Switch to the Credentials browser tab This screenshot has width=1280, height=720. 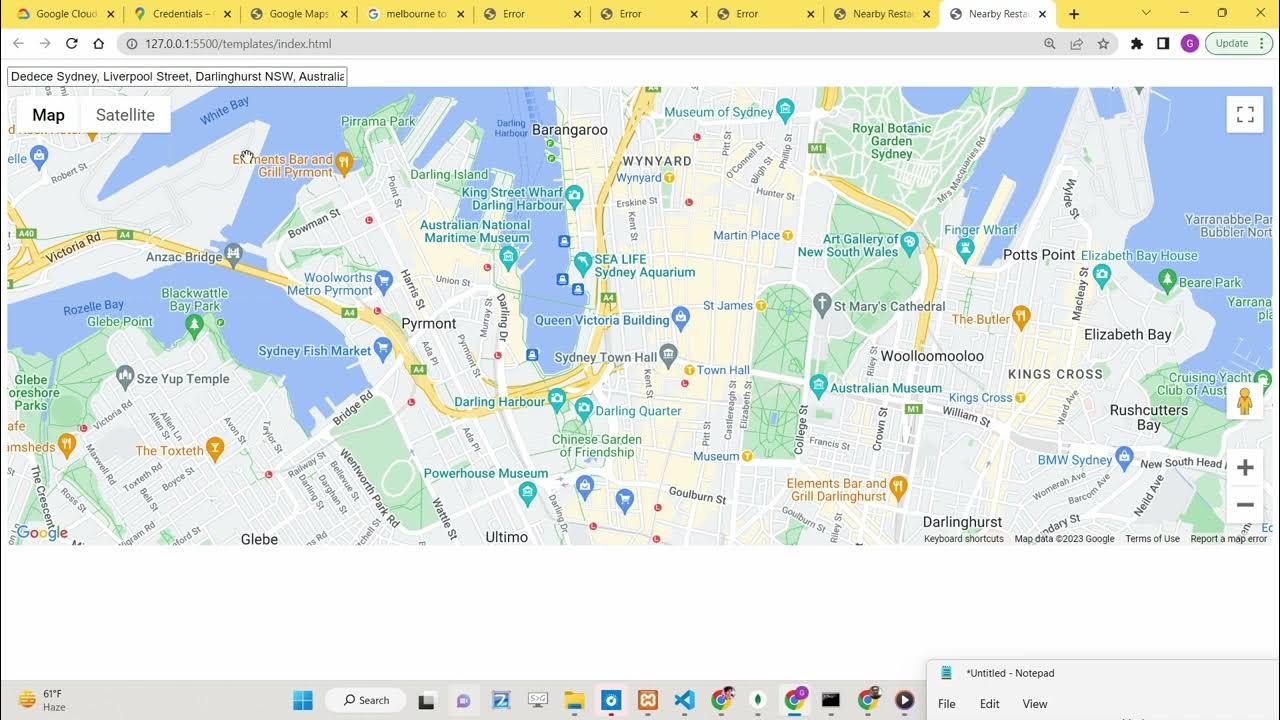point(181,14)
